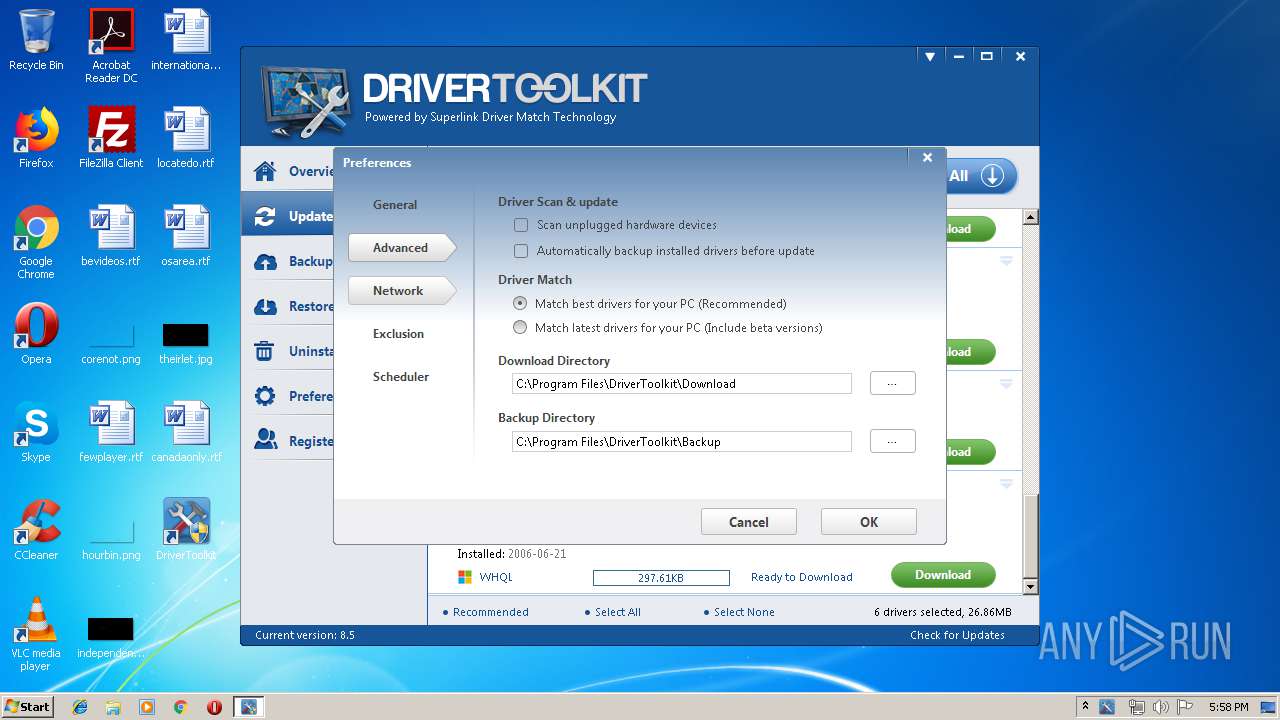
Task: Open bevideos.rtf desktop file
Action: tap(111, 236)
